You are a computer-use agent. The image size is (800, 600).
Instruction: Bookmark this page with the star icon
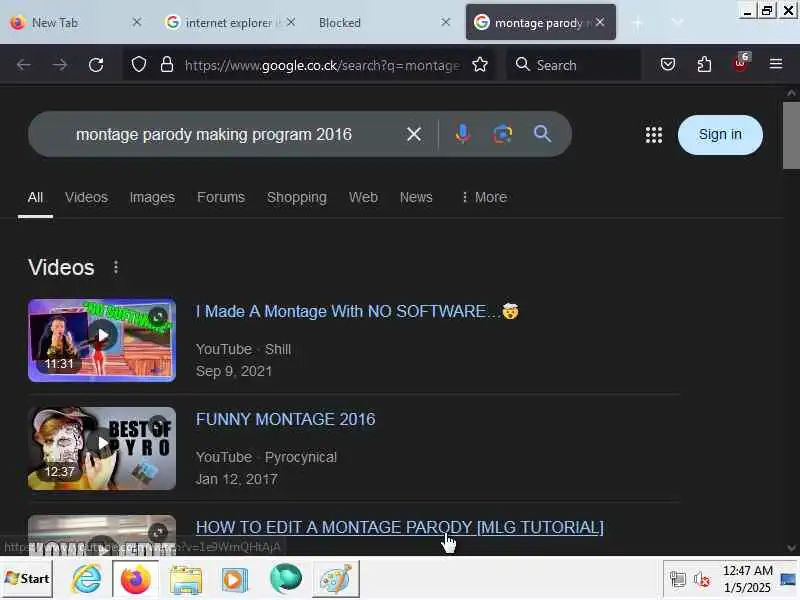(x=480, y=65)
